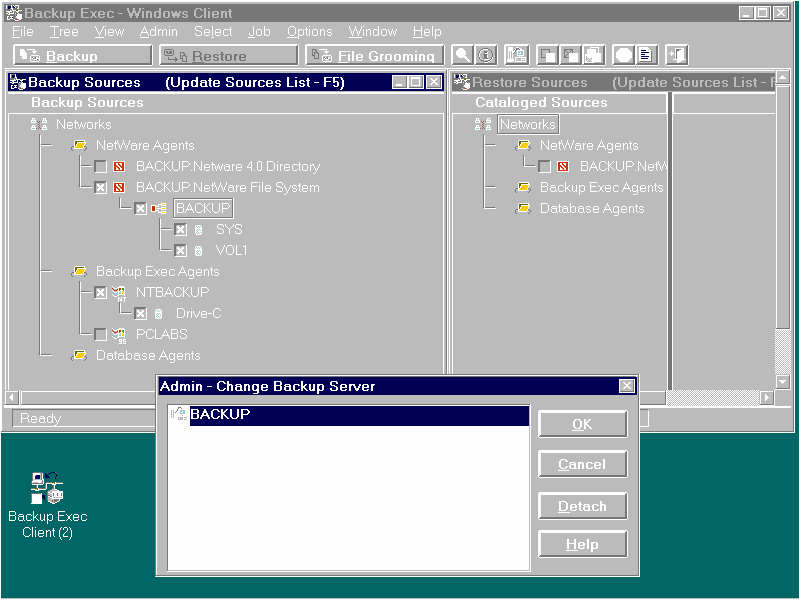Click the NT workstation icon beside NTBACKUP
Screen dimensions: 800x600
pyautogui.click(x=119, y=293)
